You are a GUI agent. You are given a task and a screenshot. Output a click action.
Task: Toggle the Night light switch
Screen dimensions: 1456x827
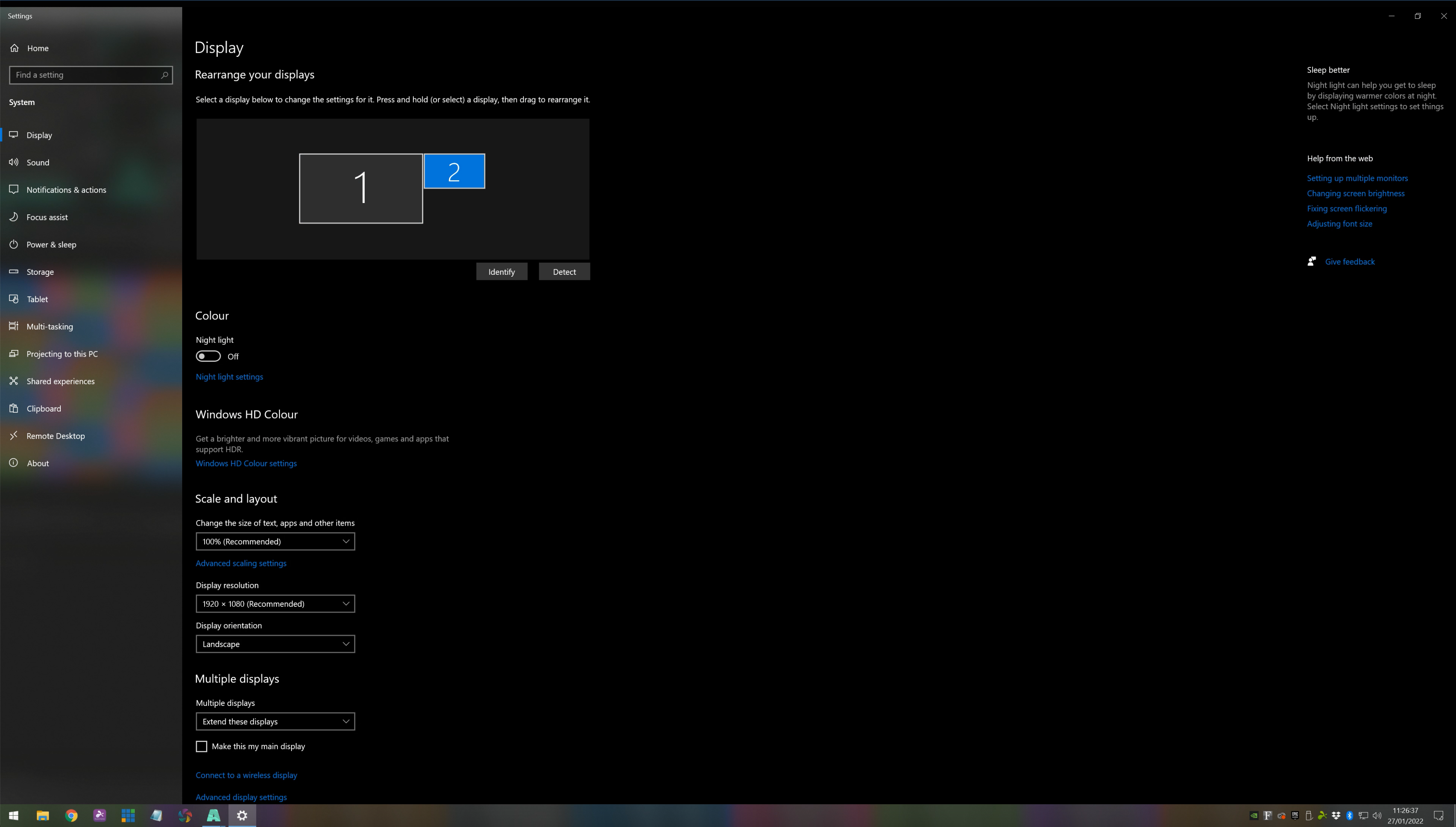208,356
